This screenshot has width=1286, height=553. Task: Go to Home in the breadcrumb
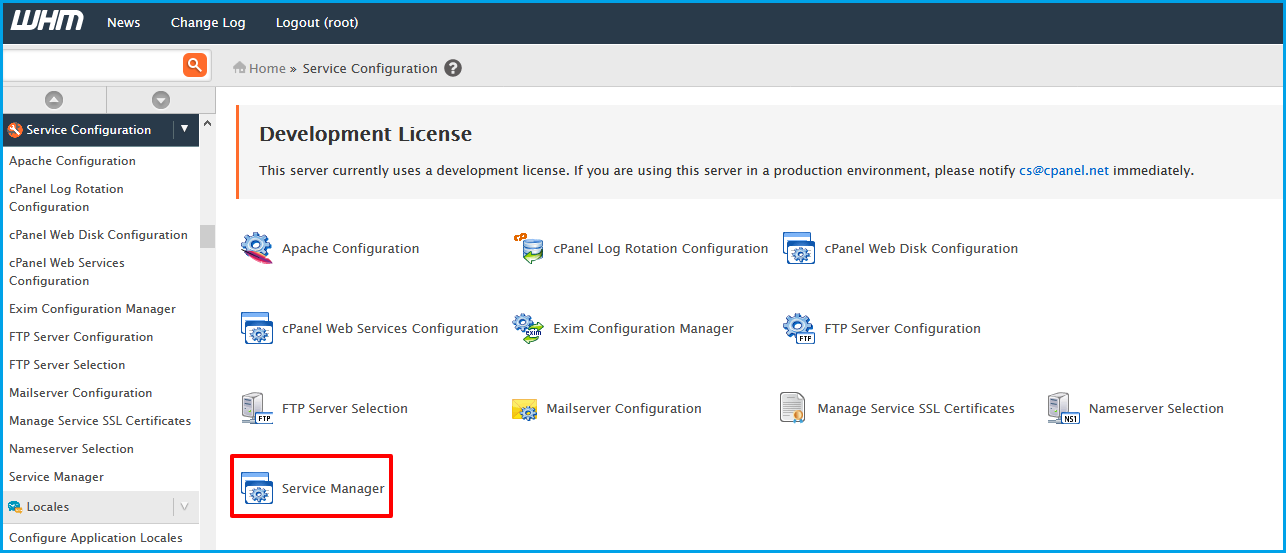click(x=267, y=68)
